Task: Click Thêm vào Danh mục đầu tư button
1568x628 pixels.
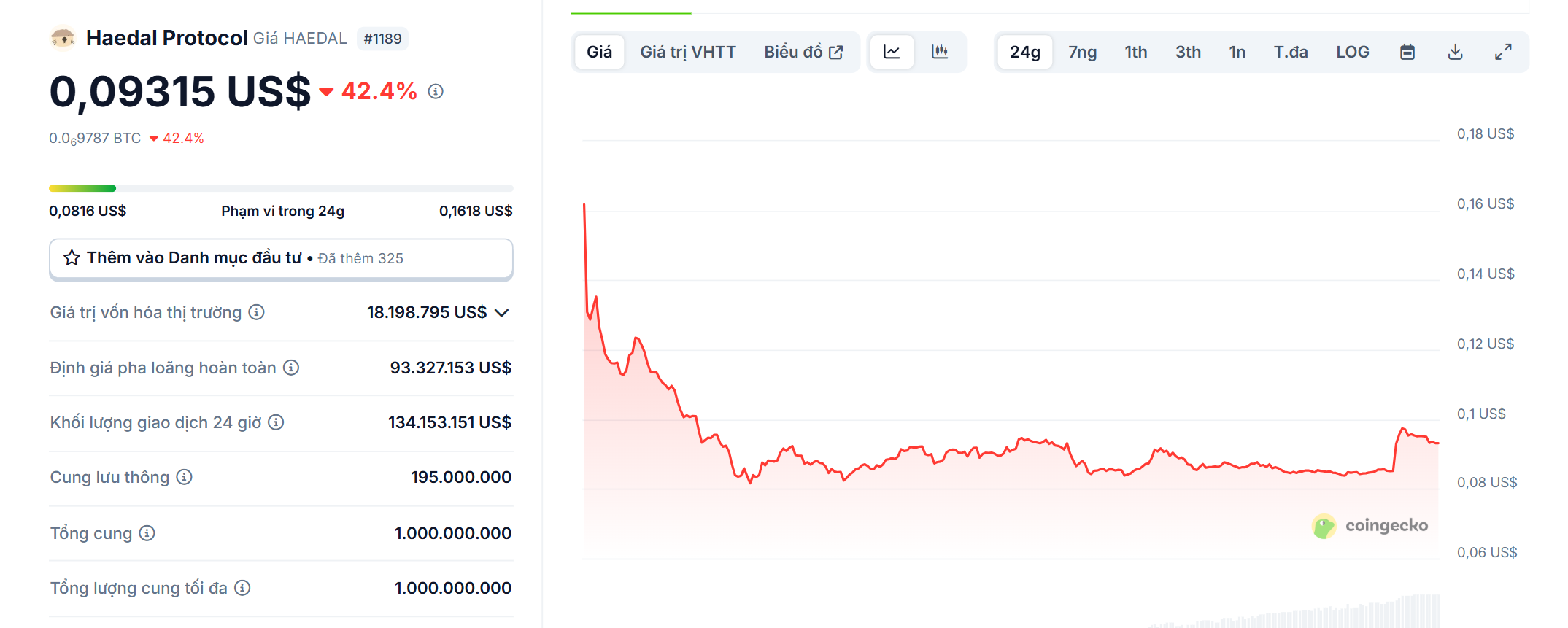Action: click(x=281, y=259)
